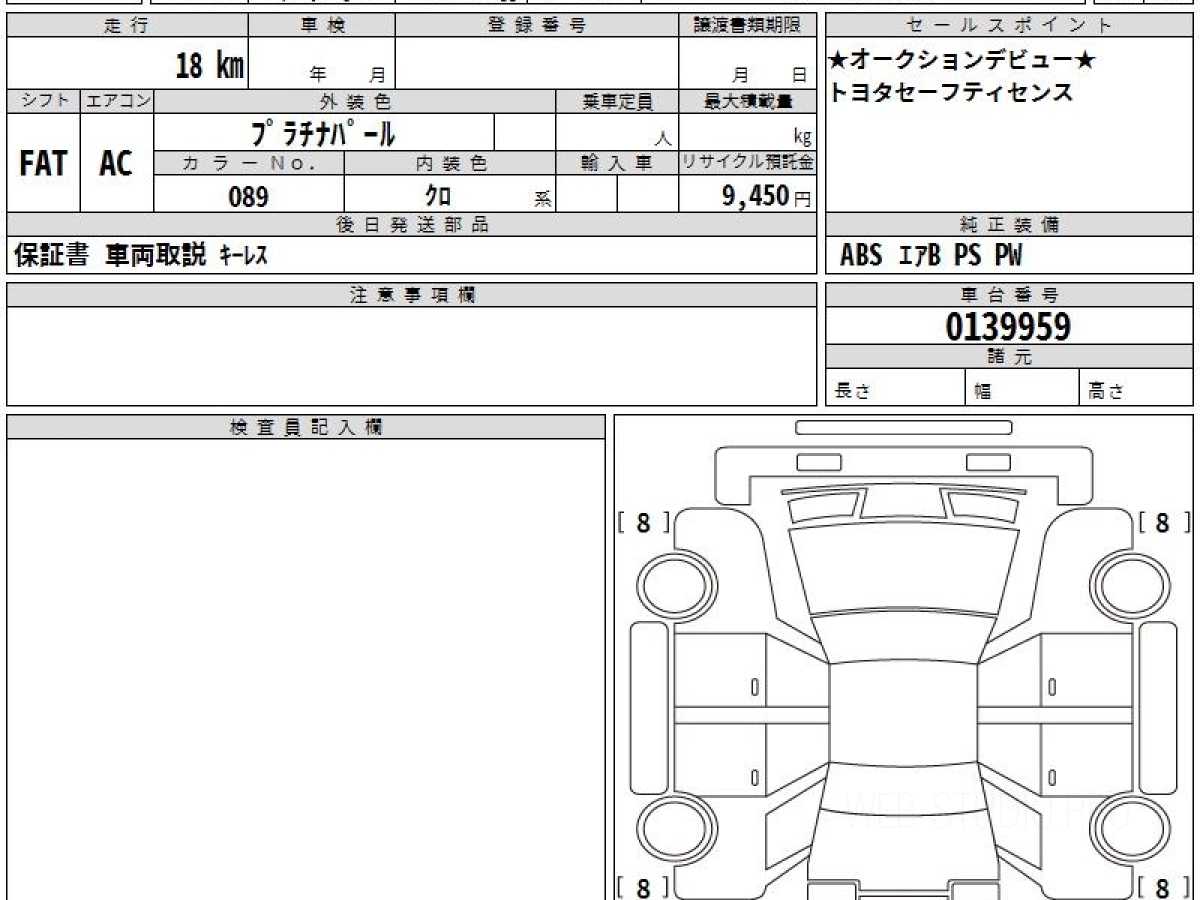Click the 高さ dimension label

[x=1107, y=392]
